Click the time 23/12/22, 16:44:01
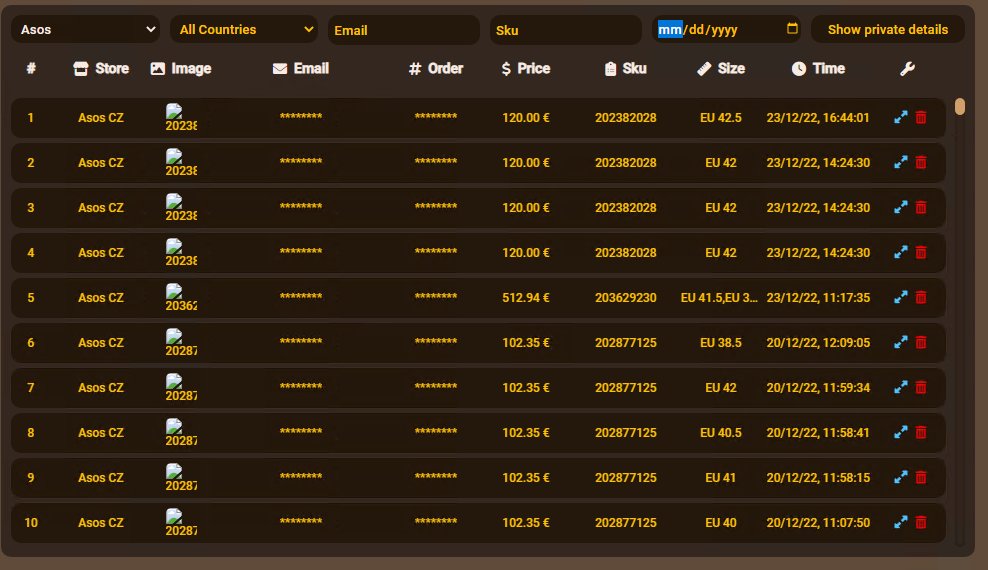Image resolution: width=988 pixels, height=570 pixels. (x=818, y=118)
